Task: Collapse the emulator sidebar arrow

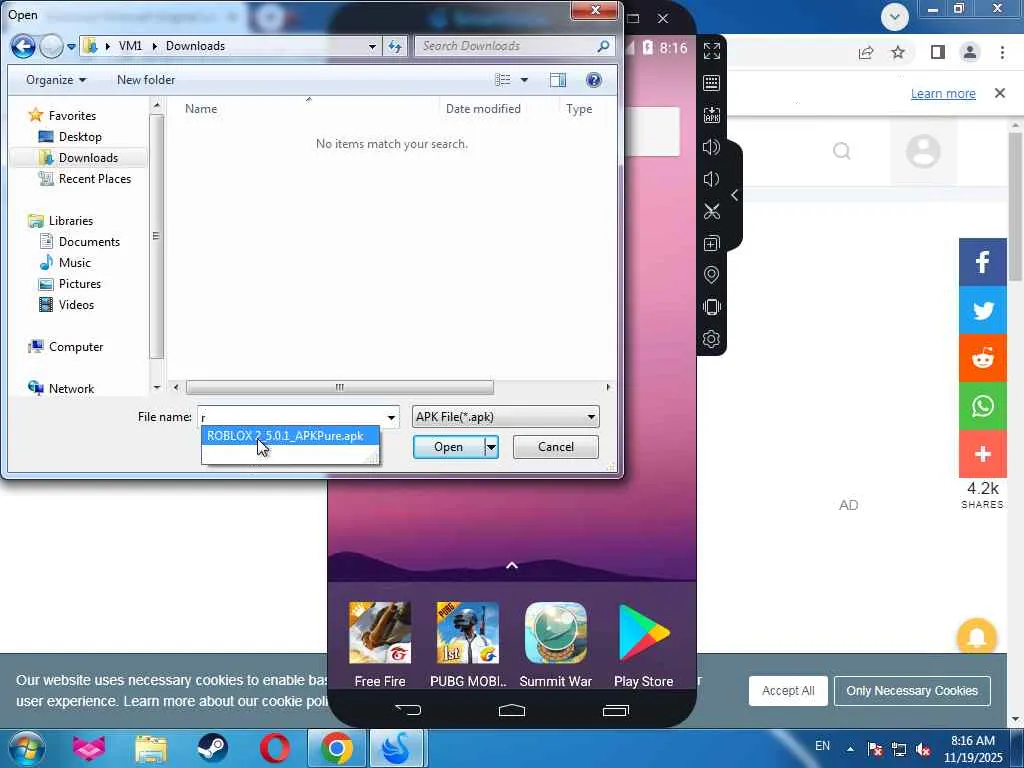Action: click(735, 195)
